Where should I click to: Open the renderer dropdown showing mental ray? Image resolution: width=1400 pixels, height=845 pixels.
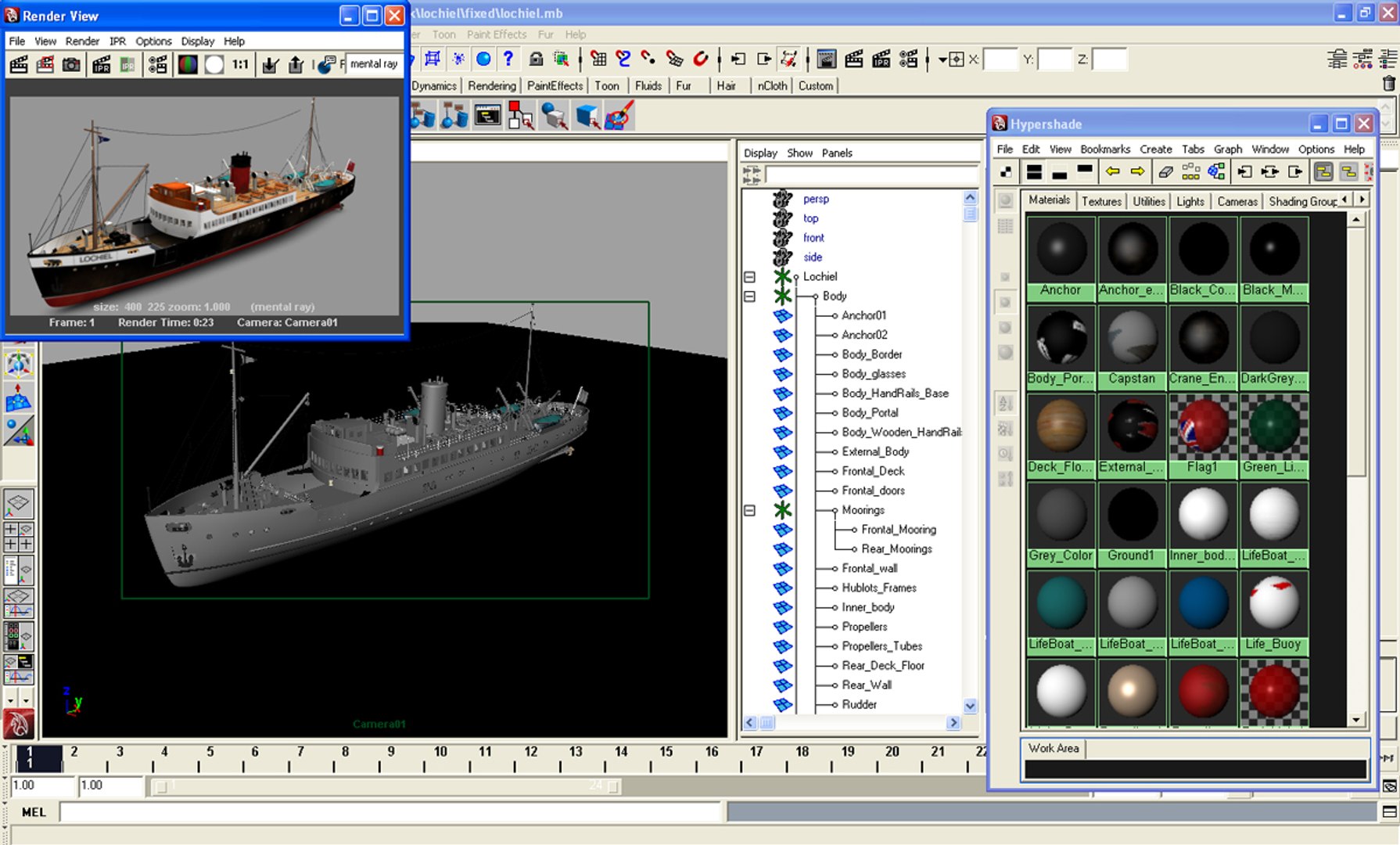tap(373, 64)
